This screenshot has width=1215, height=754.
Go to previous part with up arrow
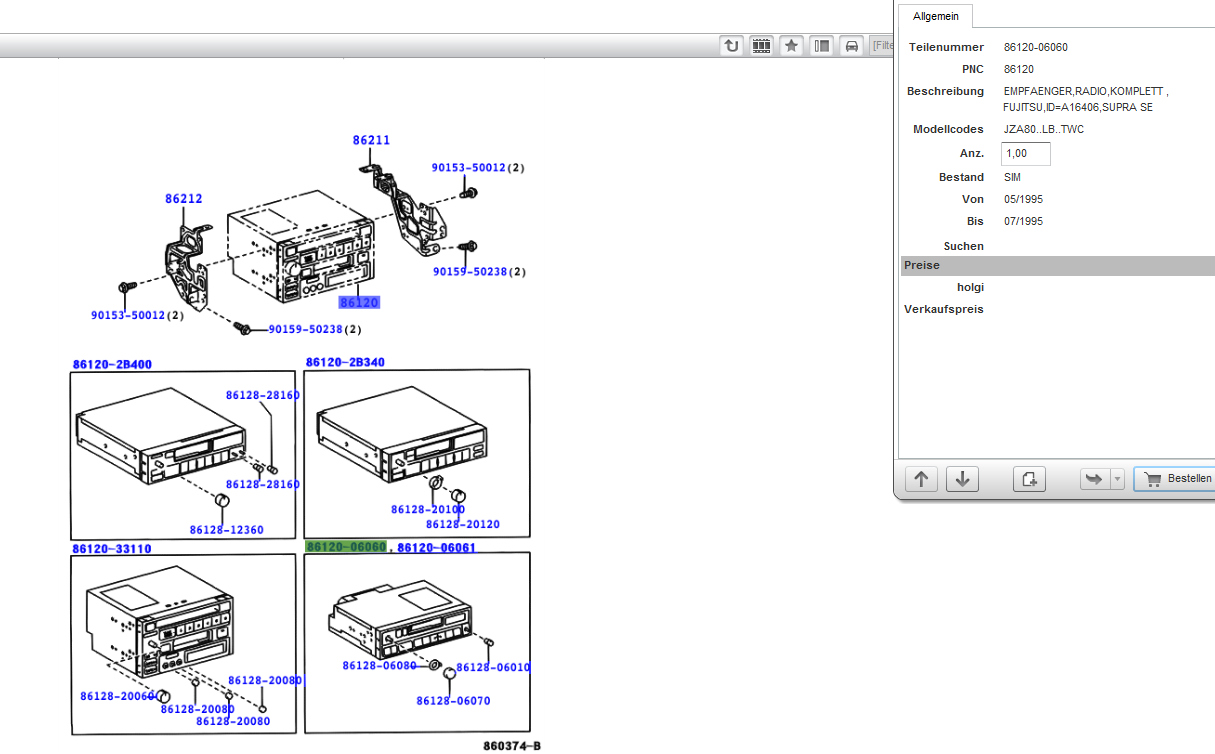point(921,479)
